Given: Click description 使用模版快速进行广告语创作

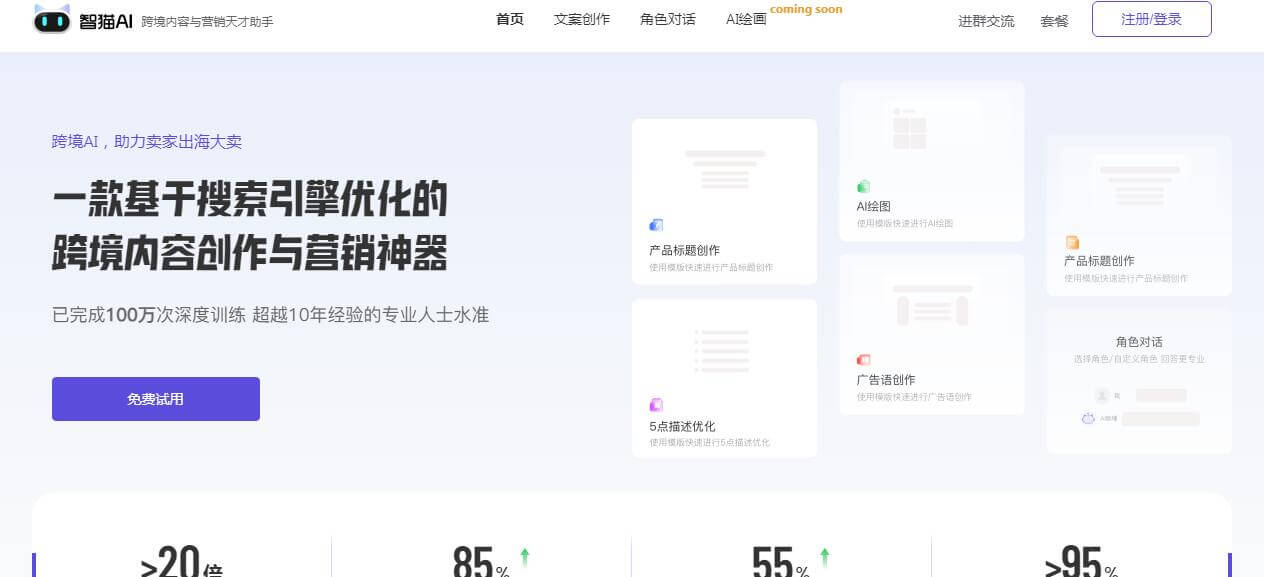Looking at the screenshot, I should [914, 397].
